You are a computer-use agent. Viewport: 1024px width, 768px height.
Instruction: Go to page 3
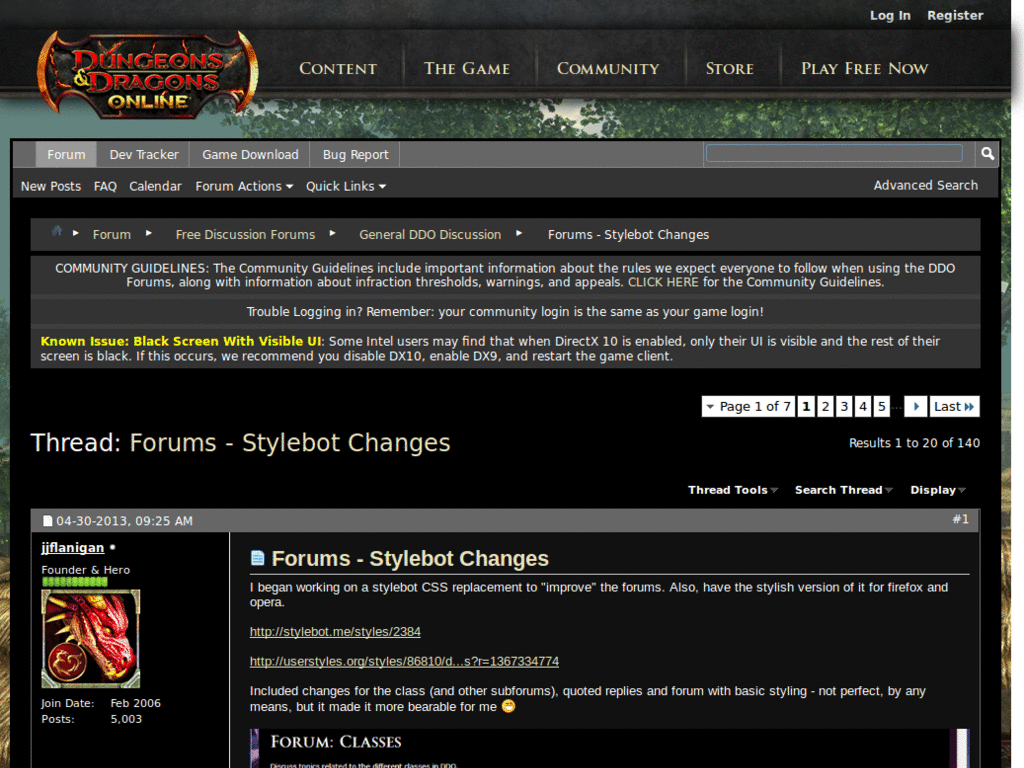point(844,406)
